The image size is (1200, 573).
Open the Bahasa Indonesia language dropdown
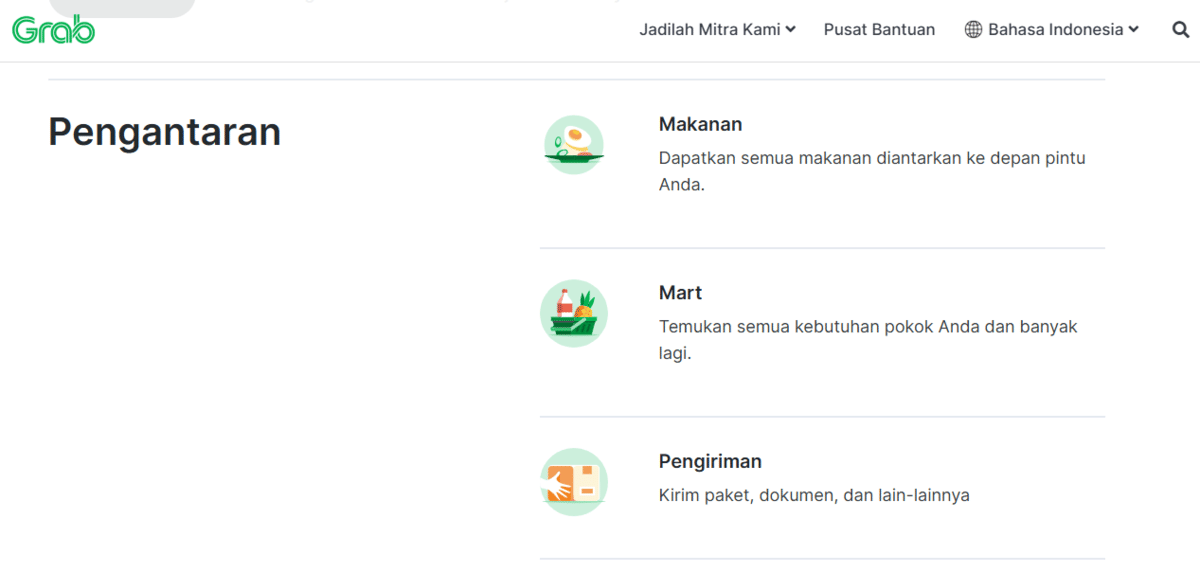point(1055,30)
